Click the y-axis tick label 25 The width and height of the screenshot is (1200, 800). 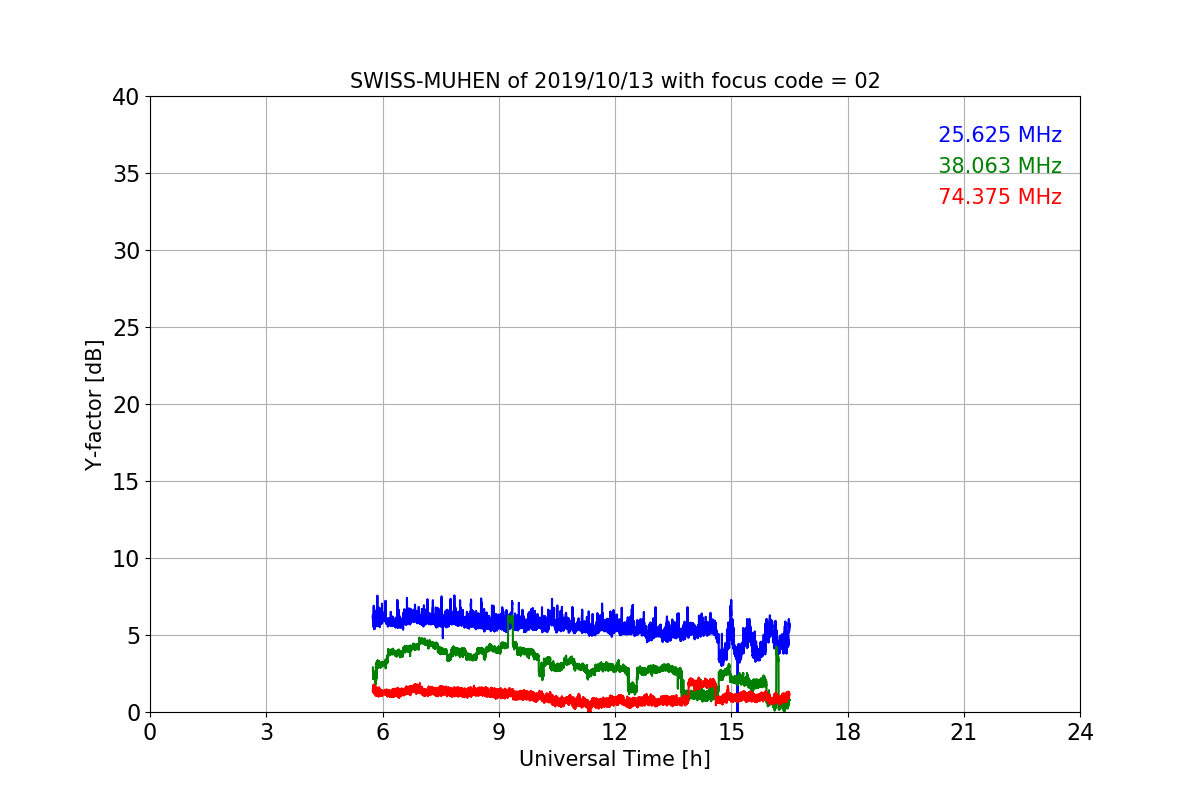pos(125,328)
